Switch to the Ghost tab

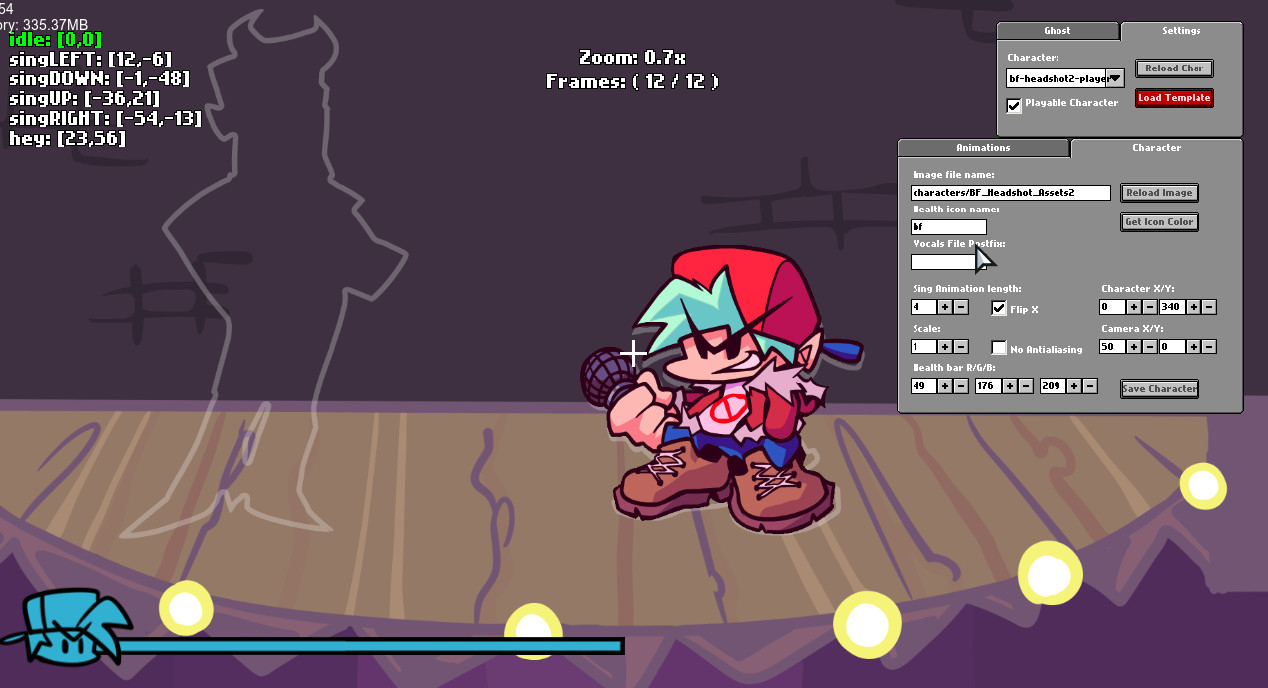click(1057, 31)
